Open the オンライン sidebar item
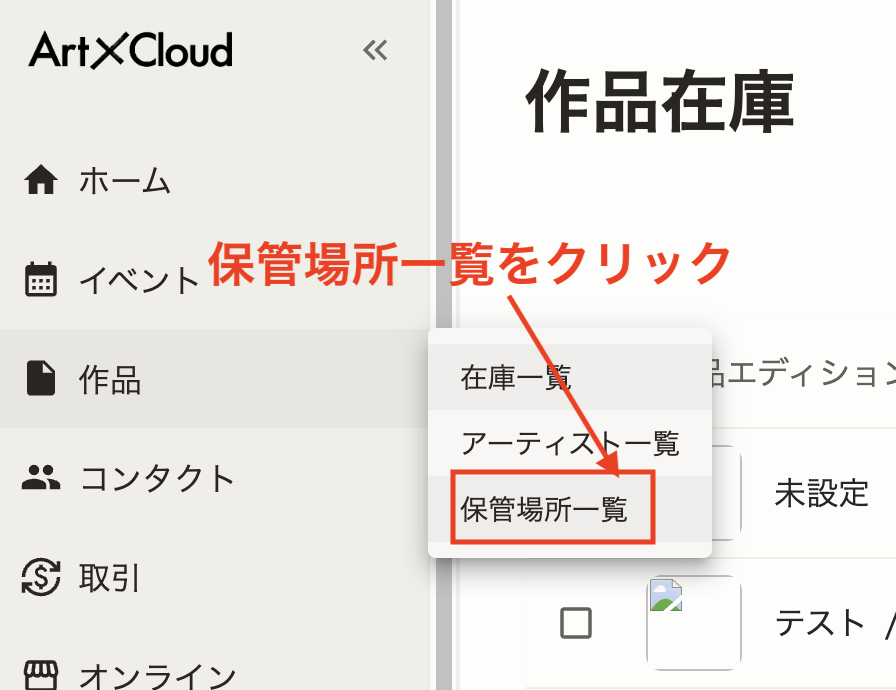This screenshot has height=690, width=896. [x=158, y=676]
